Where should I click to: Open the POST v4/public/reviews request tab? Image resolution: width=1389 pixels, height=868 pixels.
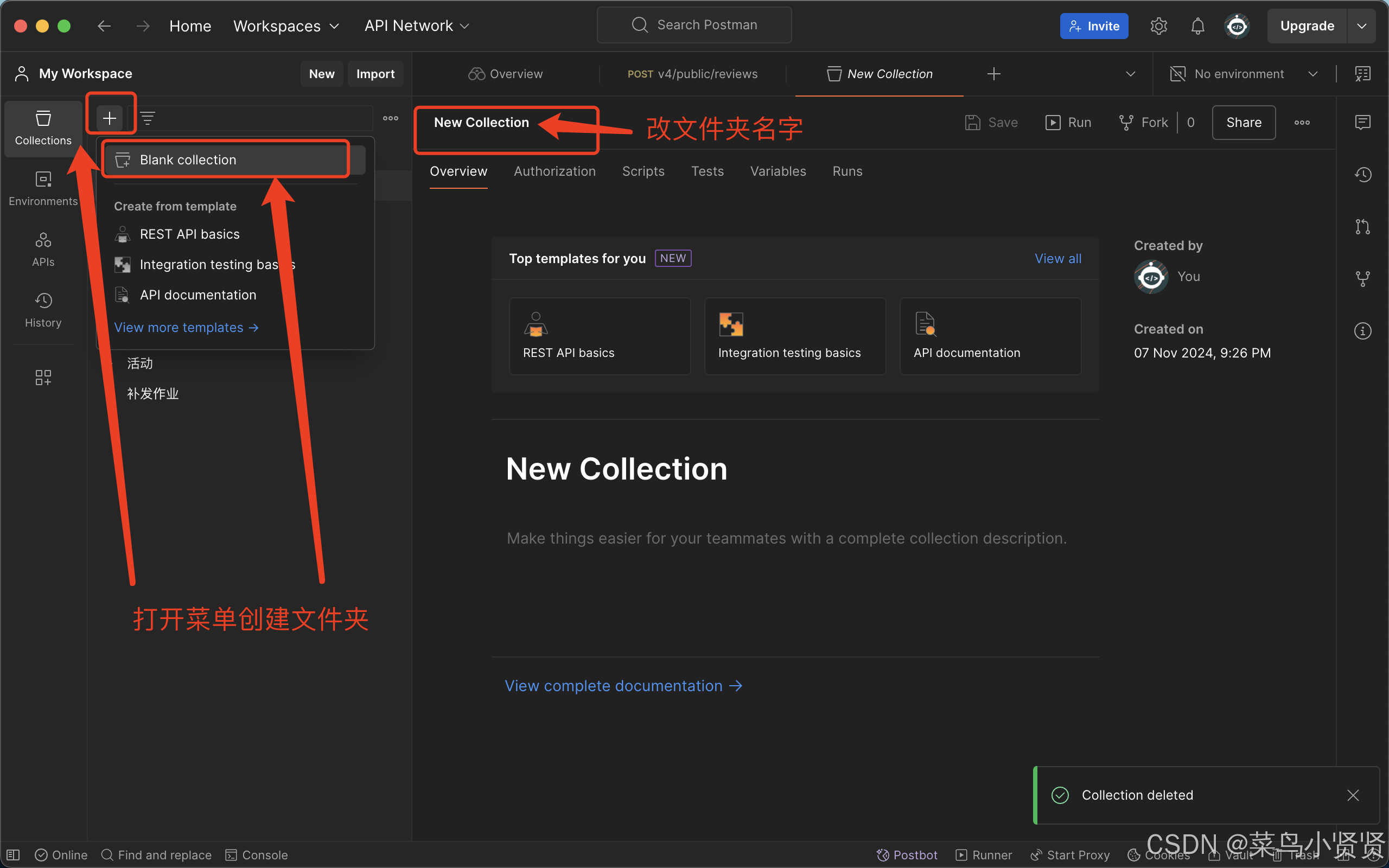693,74
